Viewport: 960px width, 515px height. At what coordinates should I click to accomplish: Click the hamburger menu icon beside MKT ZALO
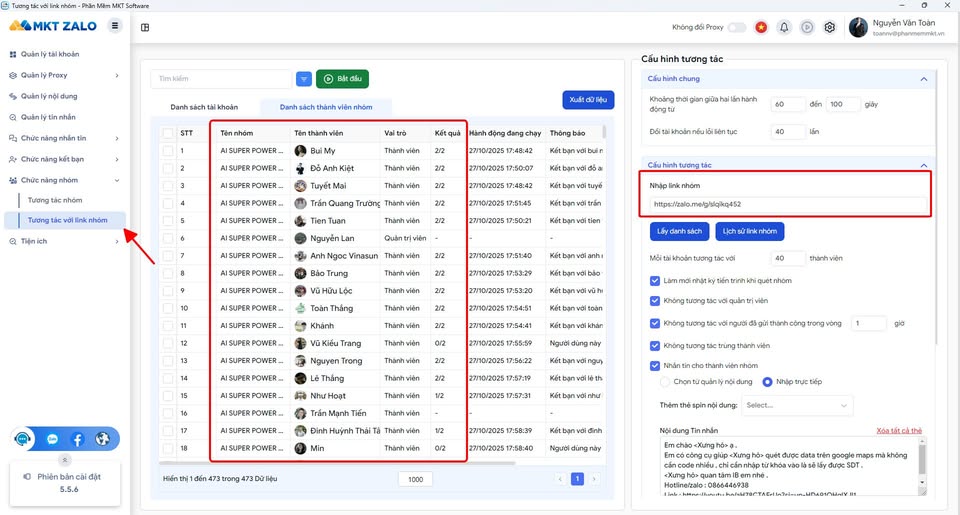point(114,26)
